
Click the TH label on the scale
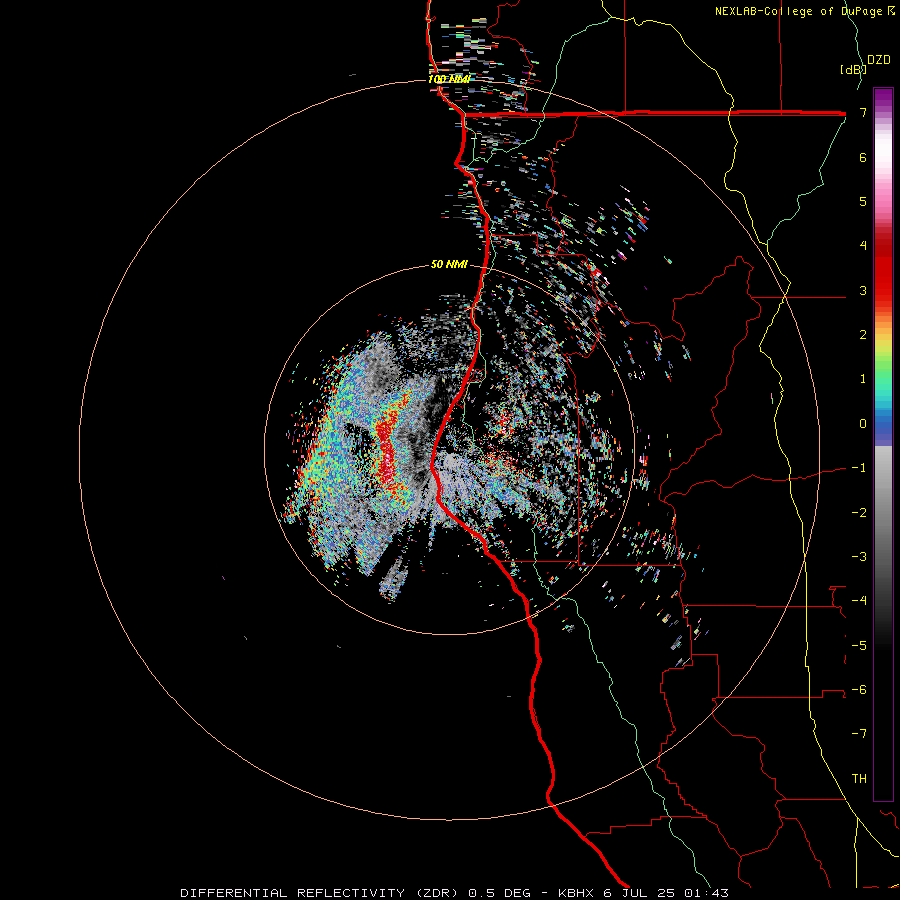[x=859, y=778]
